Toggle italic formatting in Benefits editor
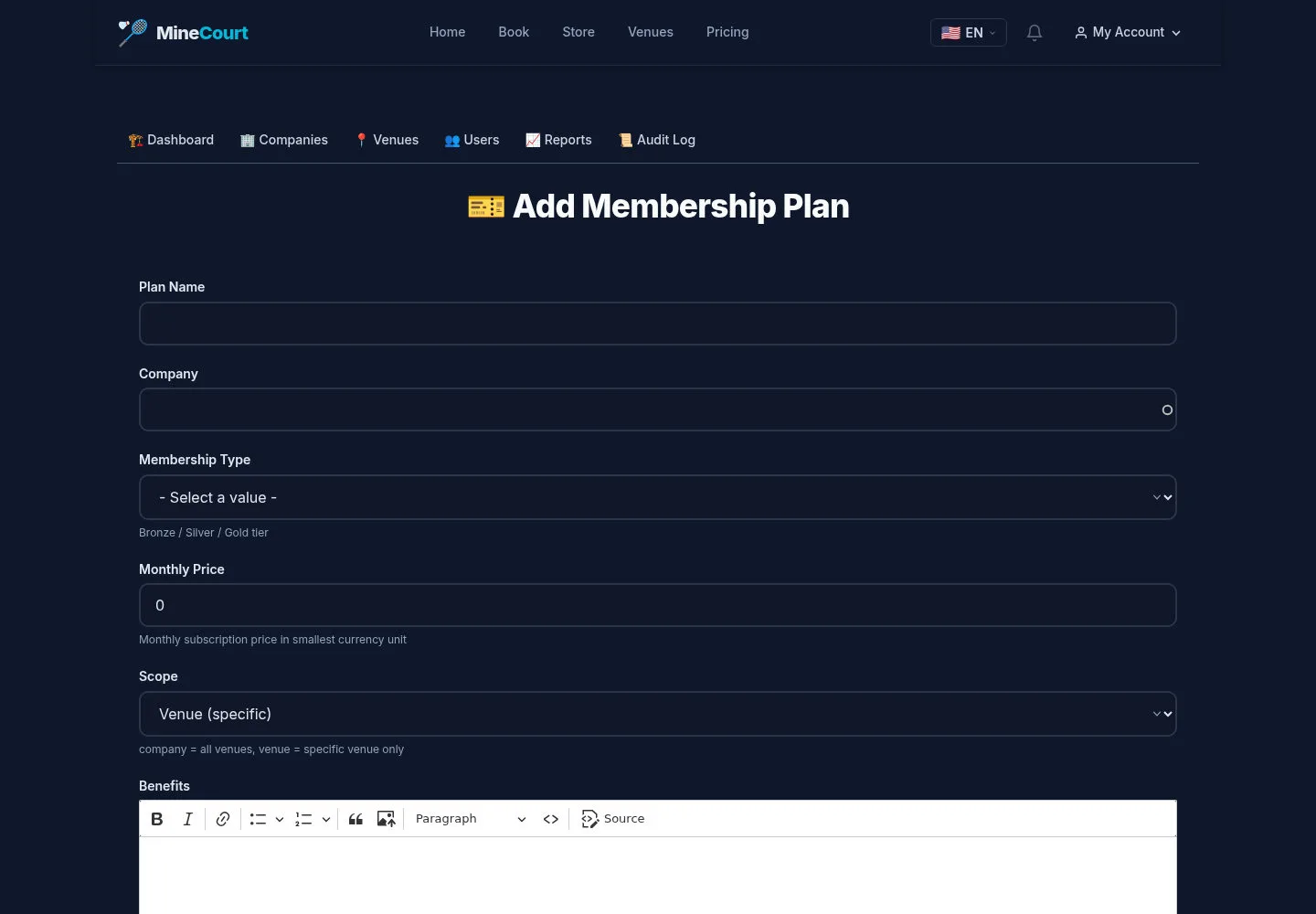Viewport: 1316px width, 914px height. (187, 819)
